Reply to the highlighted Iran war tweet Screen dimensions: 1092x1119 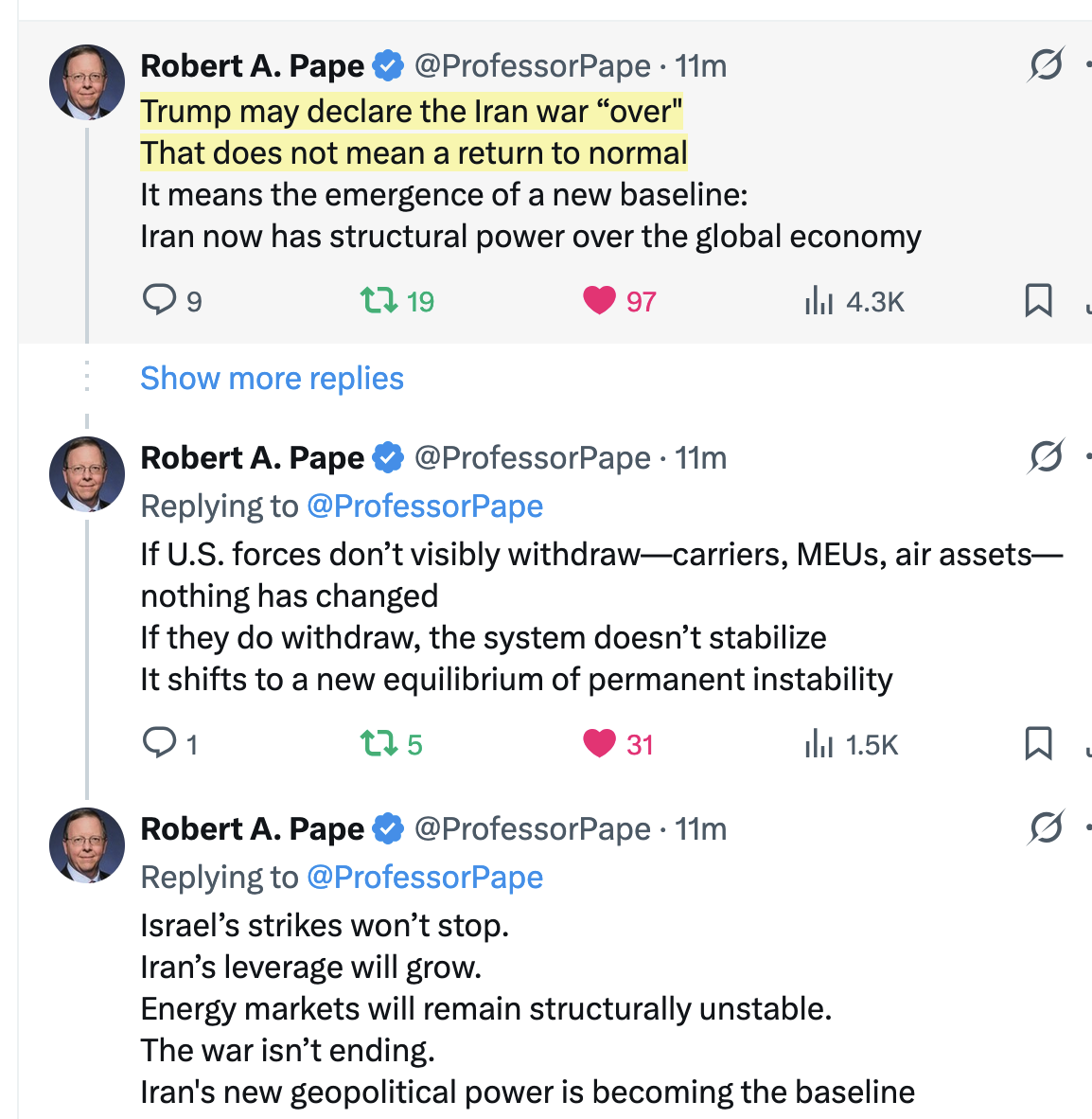[159, 300]
